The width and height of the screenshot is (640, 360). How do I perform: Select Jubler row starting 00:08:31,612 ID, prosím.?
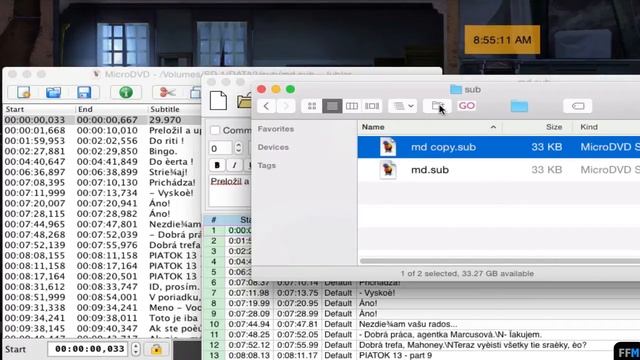click(102, 287)
